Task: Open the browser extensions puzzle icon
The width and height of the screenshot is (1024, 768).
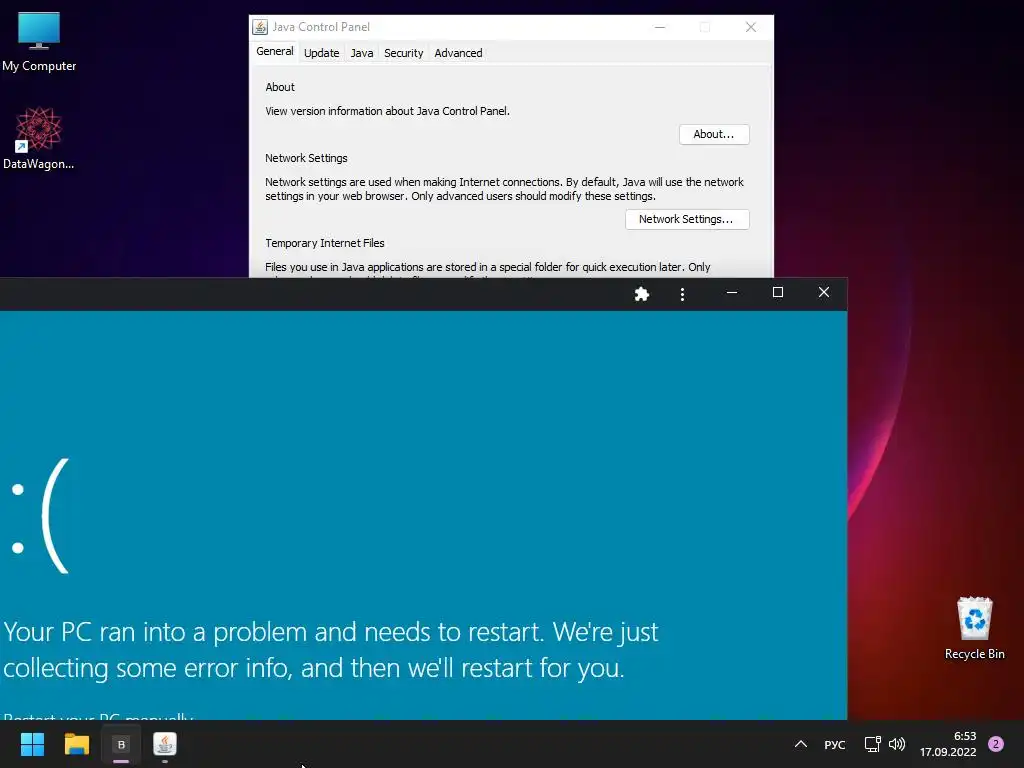Action: pos(642,294)
